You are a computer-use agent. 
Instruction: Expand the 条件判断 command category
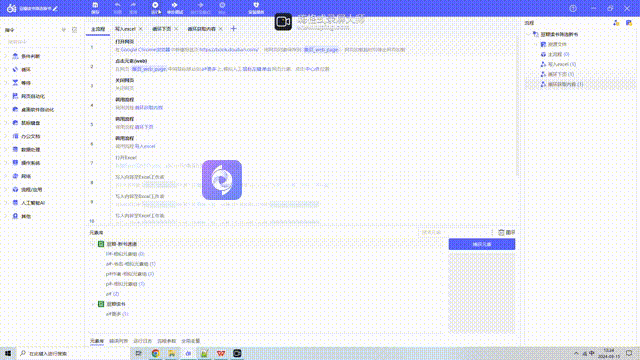(6, 56)
